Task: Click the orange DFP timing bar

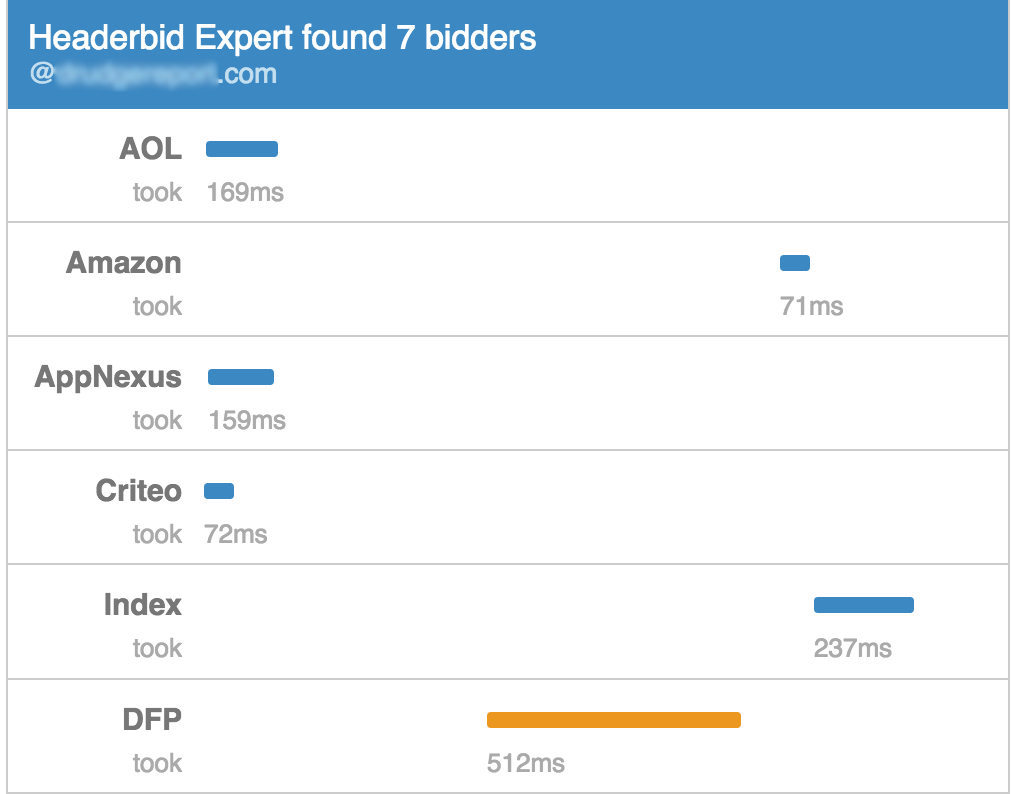Action: click(613, 720)
